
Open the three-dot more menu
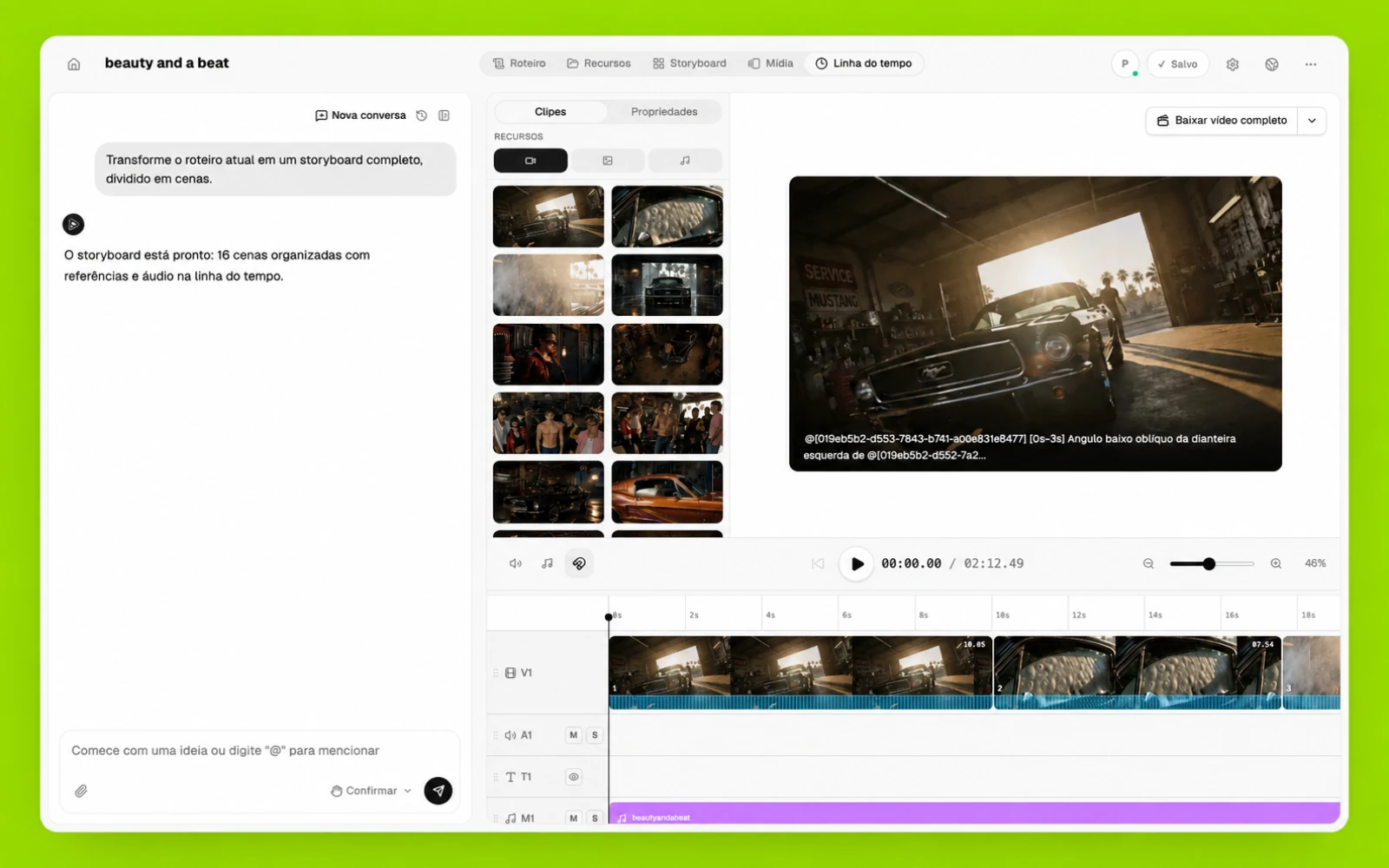tap(1311, 64)
